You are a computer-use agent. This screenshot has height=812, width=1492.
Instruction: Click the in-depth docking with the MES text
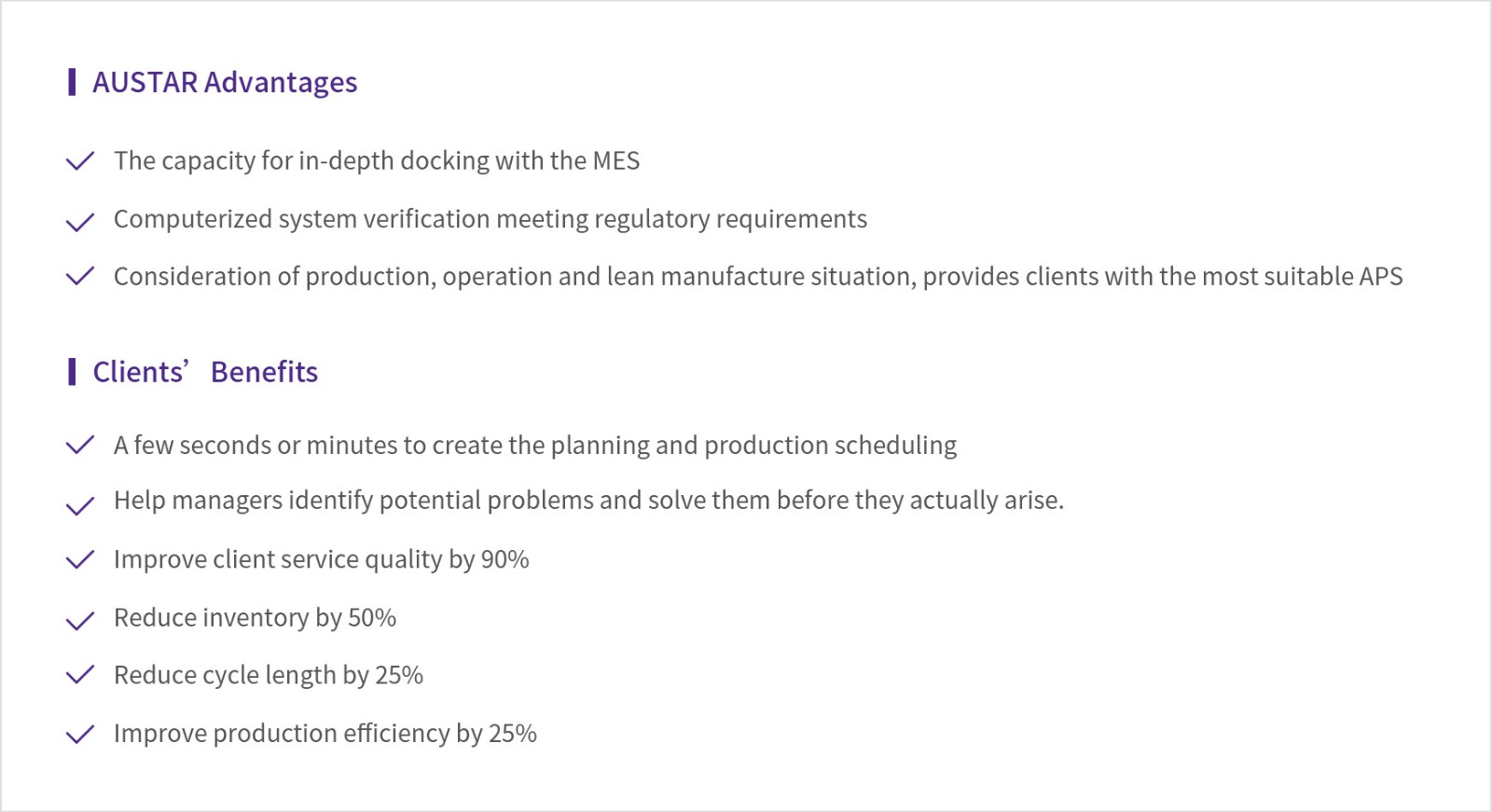point(377,161)
